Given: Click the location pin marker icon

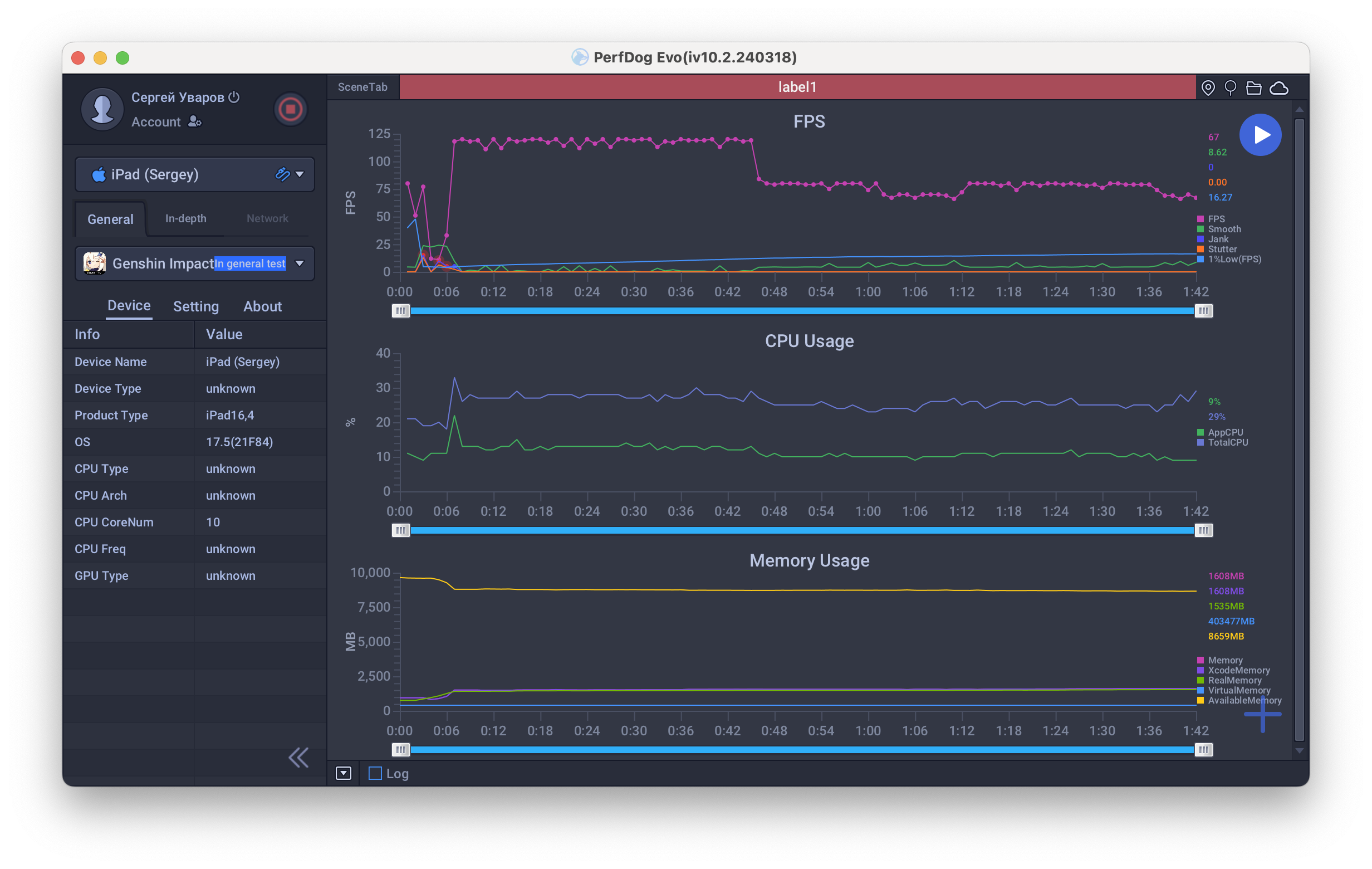Looking at the screenshot, I should click(x=1207, y=88).
